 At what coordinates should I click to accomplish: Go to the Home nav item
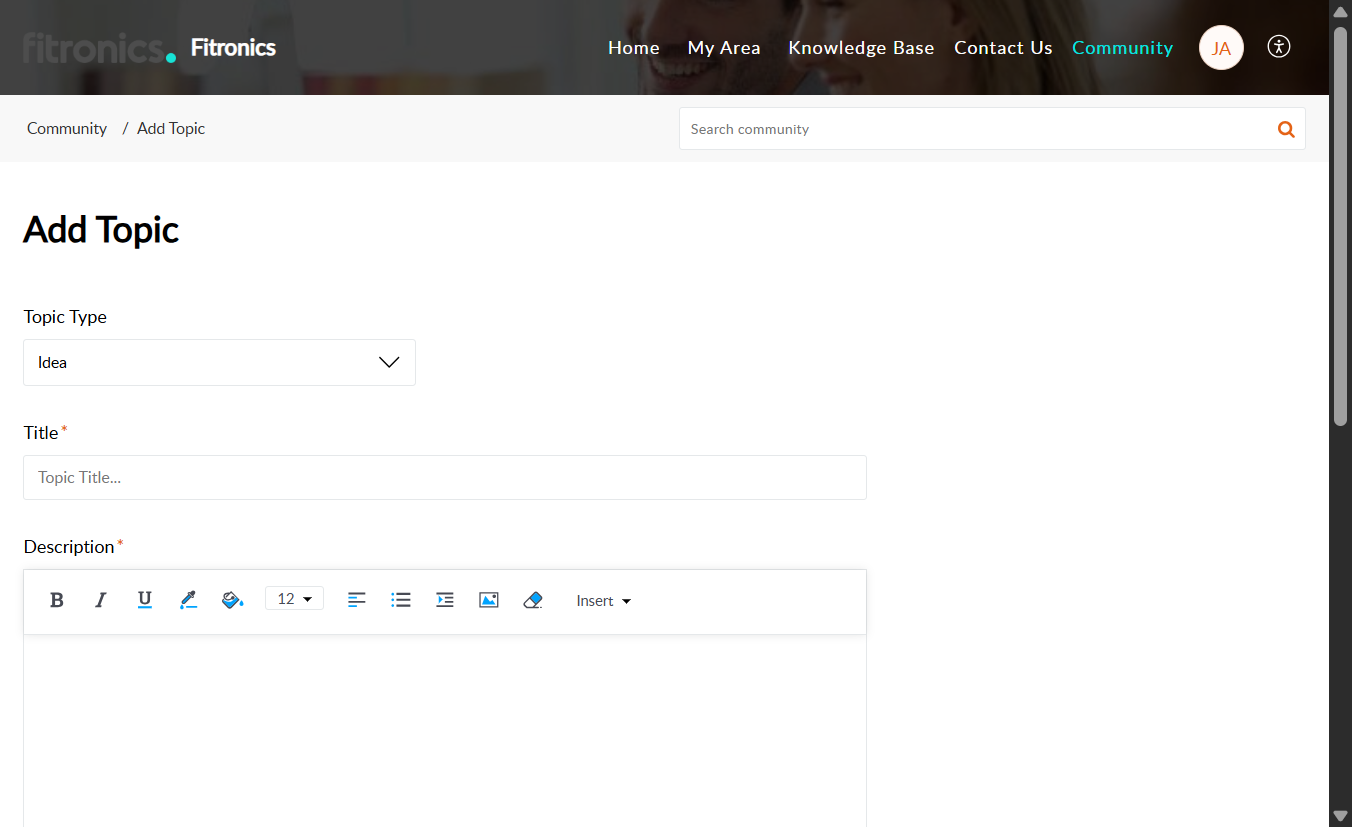pos(634,48)
